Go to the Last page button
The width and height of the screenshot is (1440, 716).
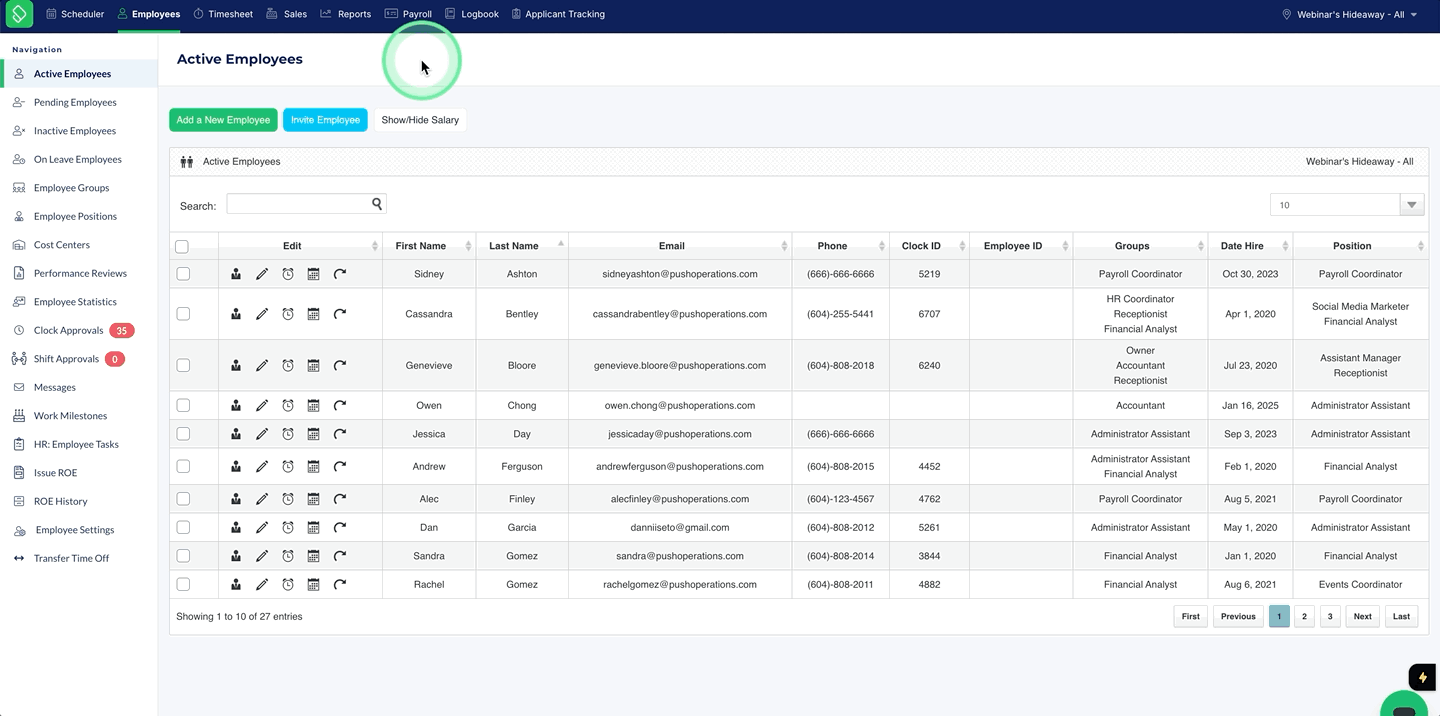(x=1402, y=617)
